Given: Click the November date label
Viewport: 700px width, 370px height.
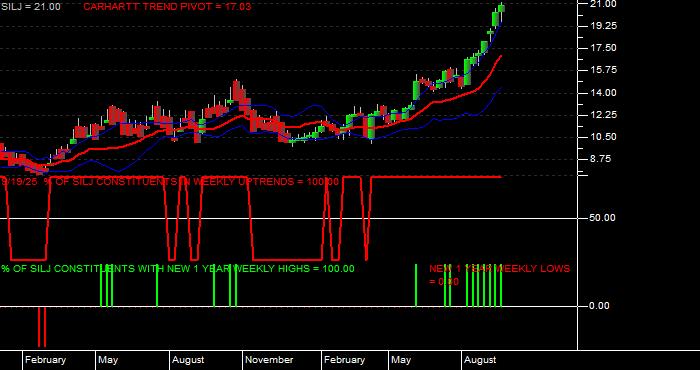Looking at the screenshot, I should [x=269, y=360].
